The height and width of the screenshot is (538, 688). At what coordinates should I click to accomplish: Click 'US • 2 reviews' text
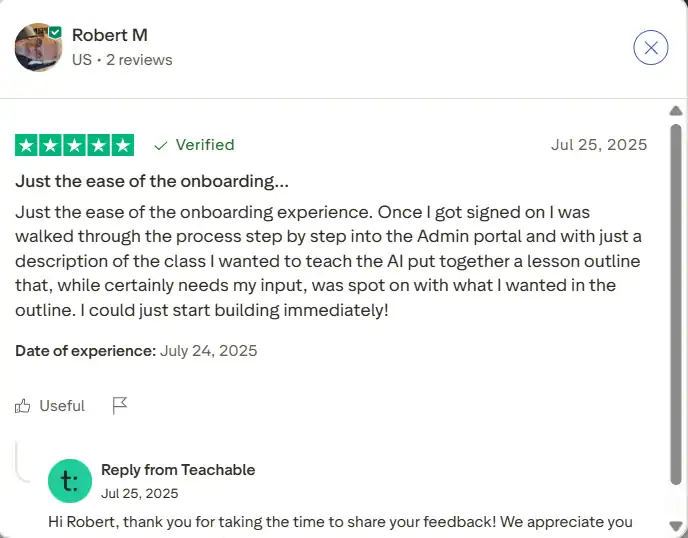coord(122,60)
